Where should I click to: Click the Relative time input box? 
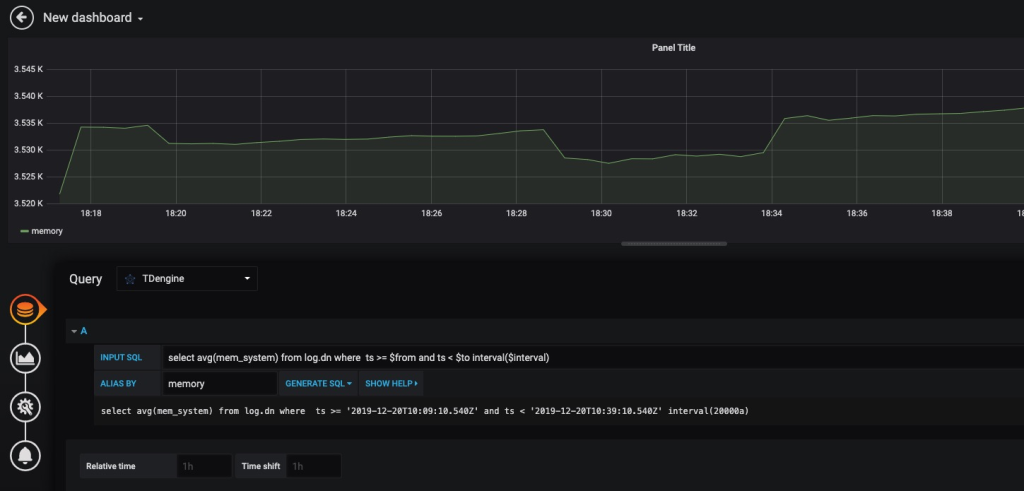pyautogui.click(x=203, y=466)
